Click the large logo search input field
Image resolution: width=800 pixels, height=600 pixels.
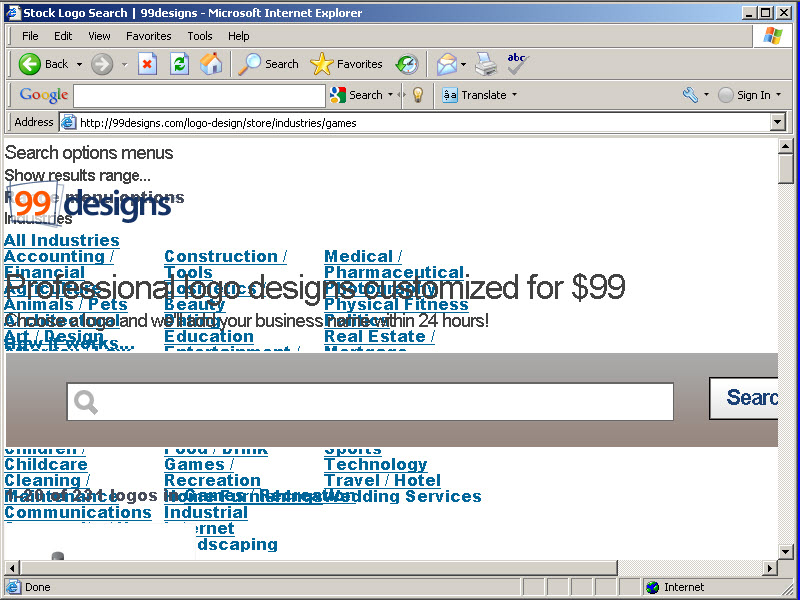[x=370, y=402]
